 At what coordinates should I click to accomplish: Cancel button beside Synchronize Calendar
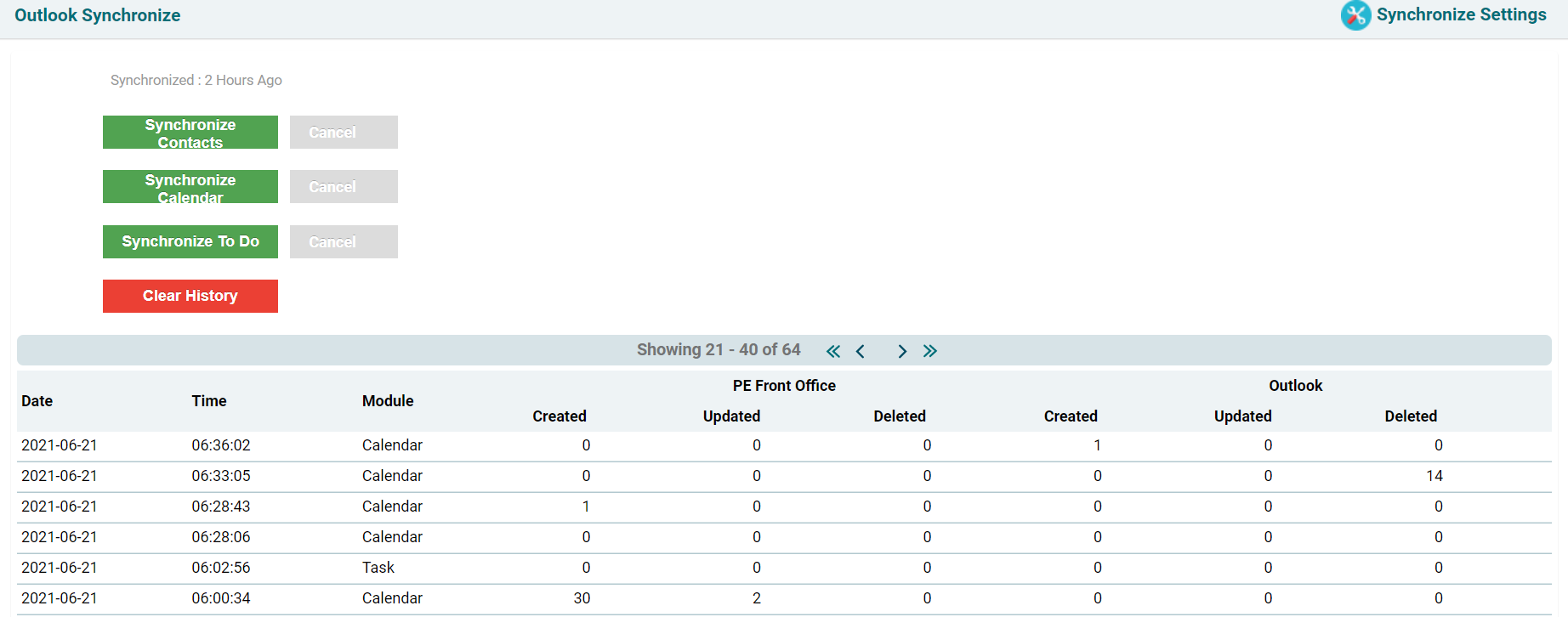pos(344,187)
